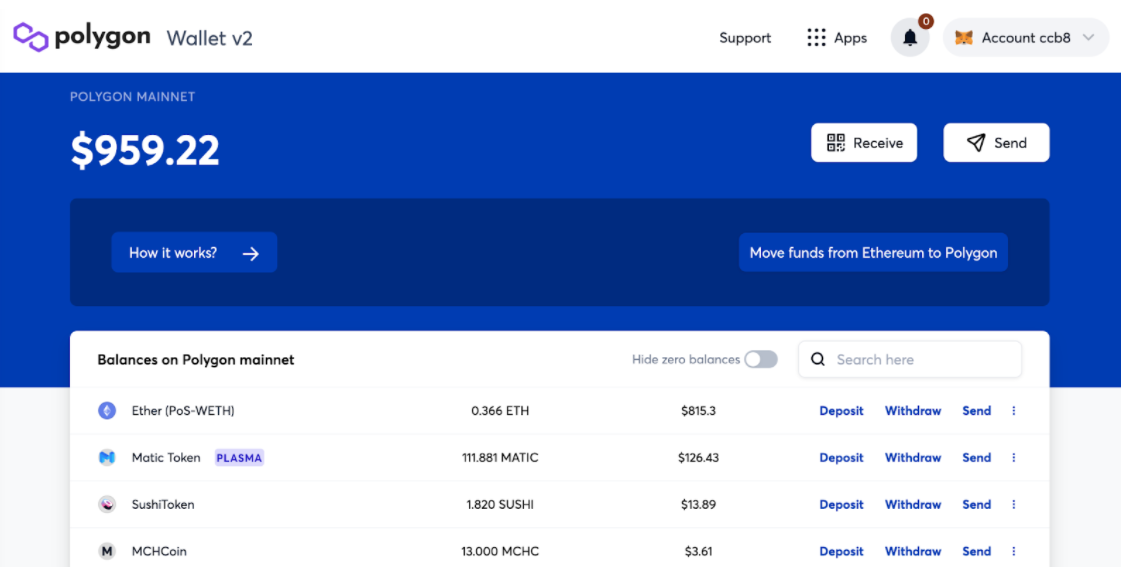Send Ether (PoS-WETH)

click(x=977, y=410)
